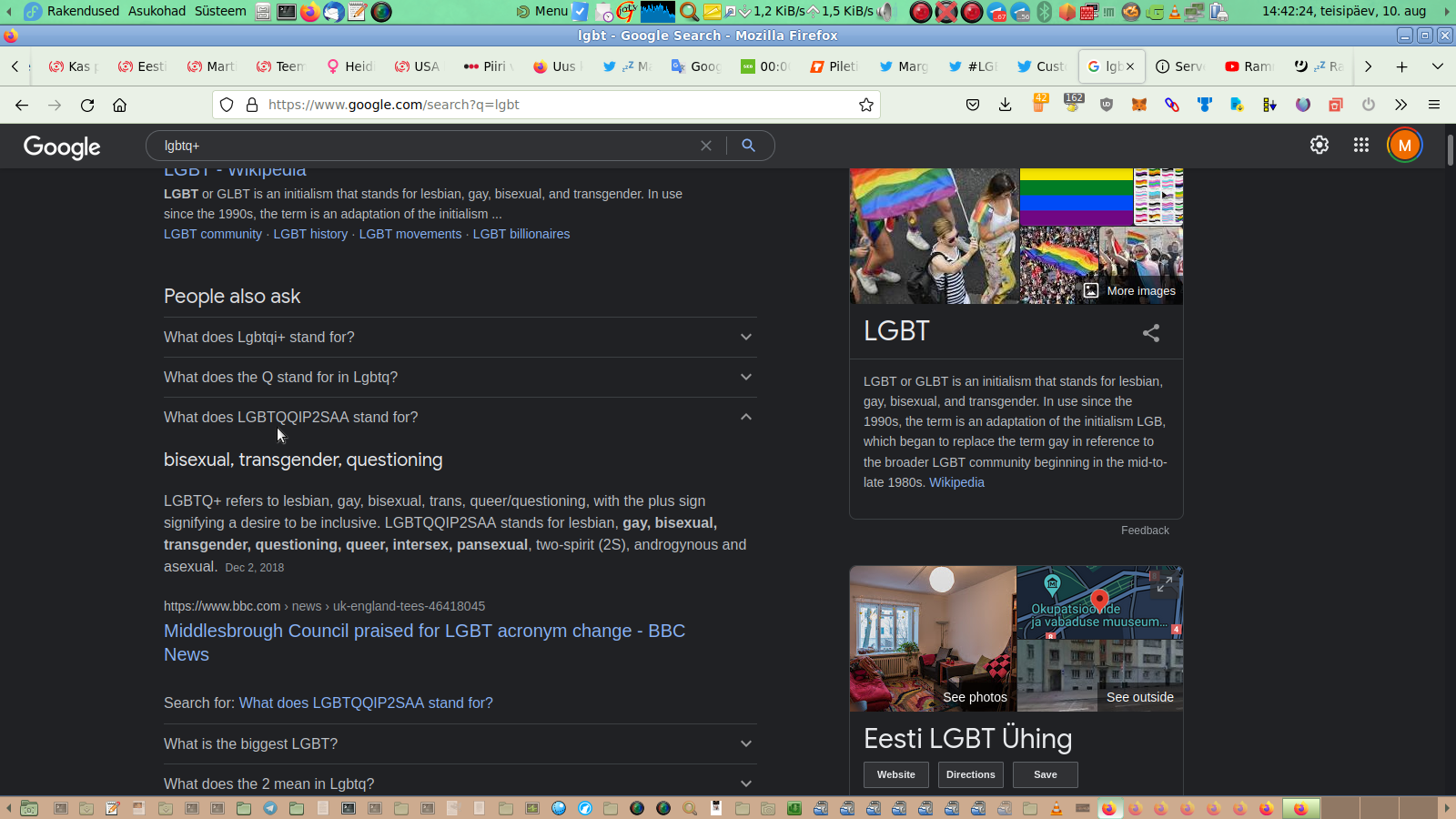
Task: Open the Google account avatar M
Action: click(x=1405, y=146)
